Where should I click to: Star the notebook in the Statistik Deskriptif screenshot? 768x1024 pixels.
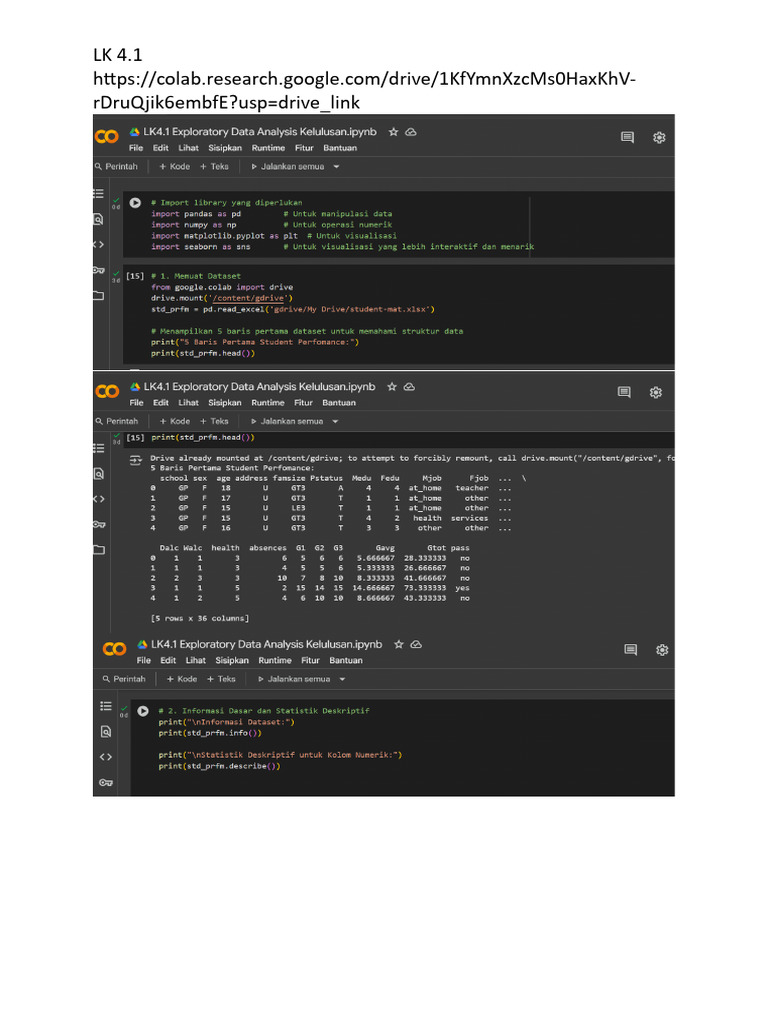398,644
